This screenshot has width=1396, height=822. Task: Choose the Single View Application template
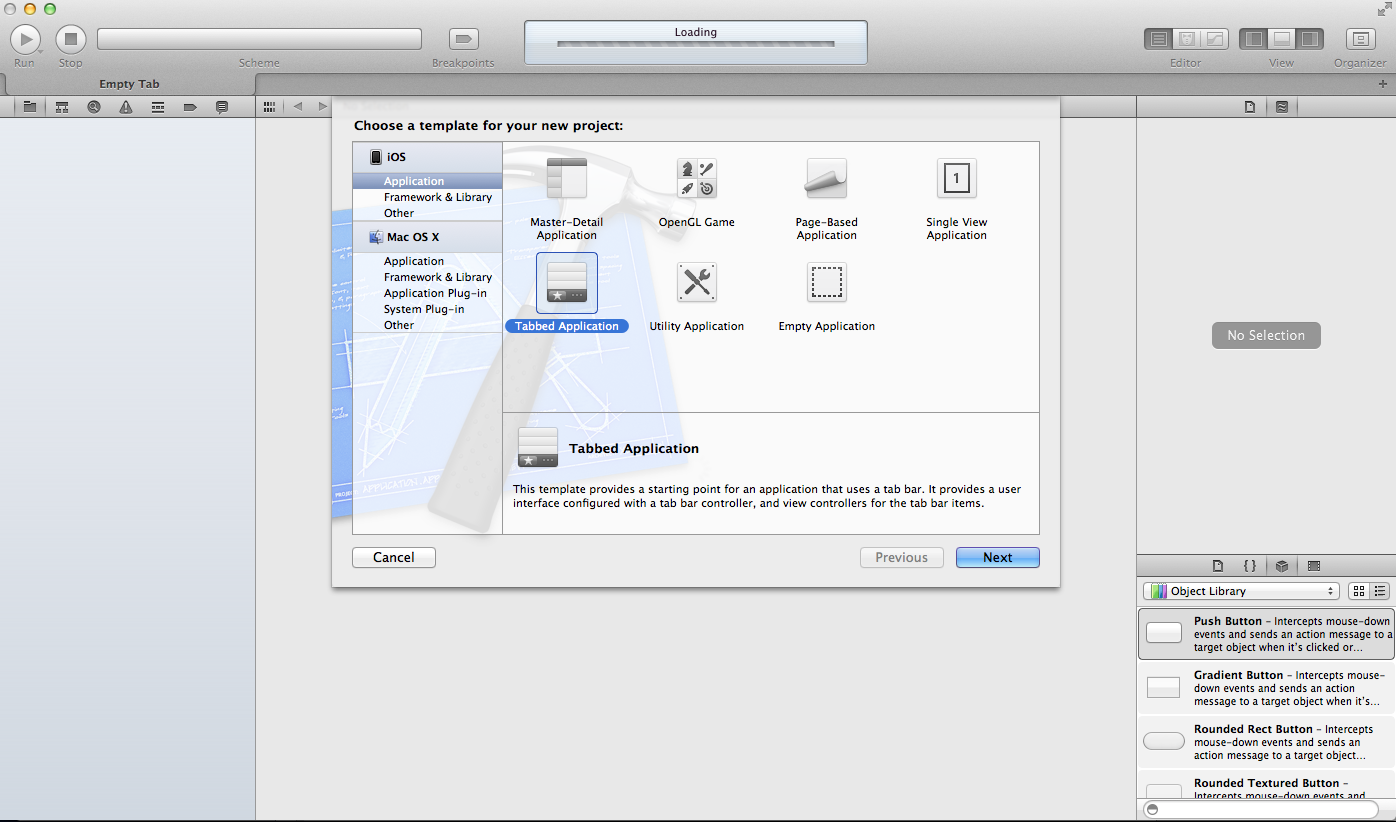coord(957,198)
